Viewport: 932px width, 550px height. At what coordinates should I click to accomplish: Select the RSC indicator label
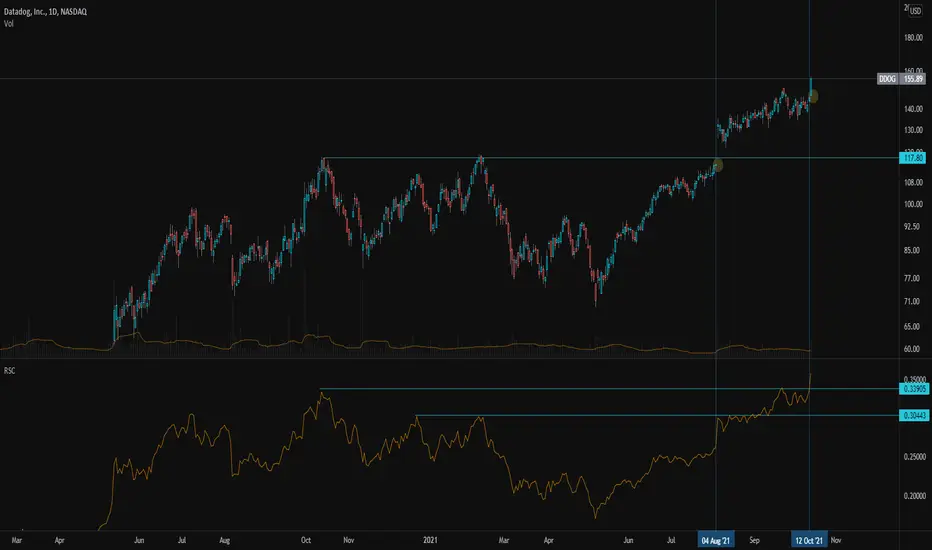click(x=10, y=370)
